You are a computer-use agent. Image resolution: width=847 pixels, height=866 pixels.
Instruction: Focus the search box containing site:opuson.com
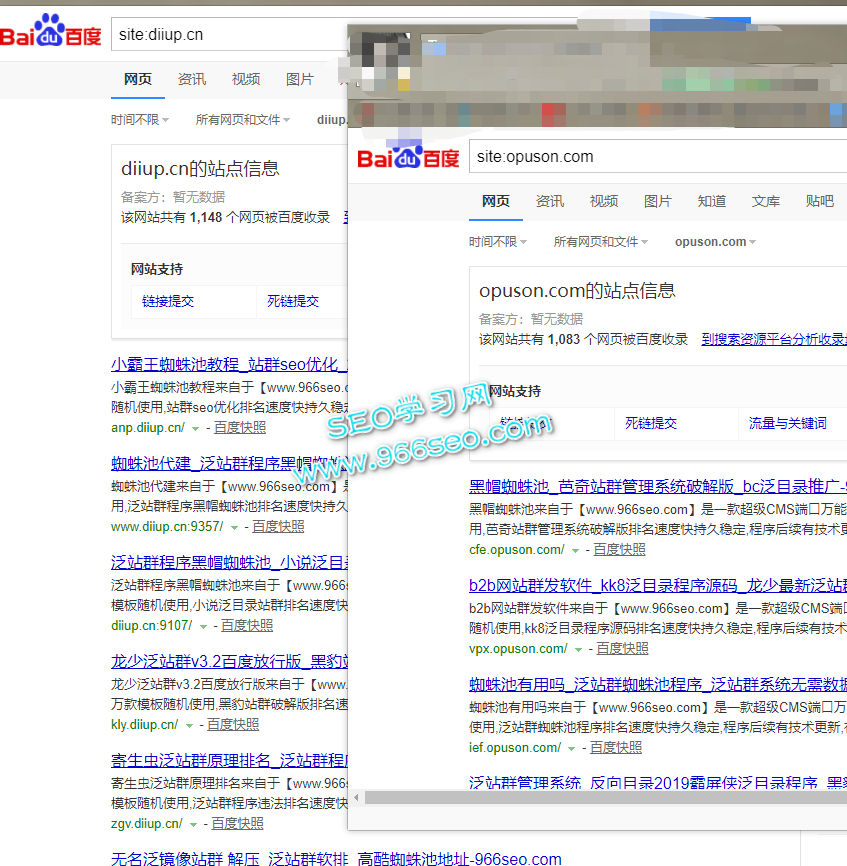click(658, 156)
